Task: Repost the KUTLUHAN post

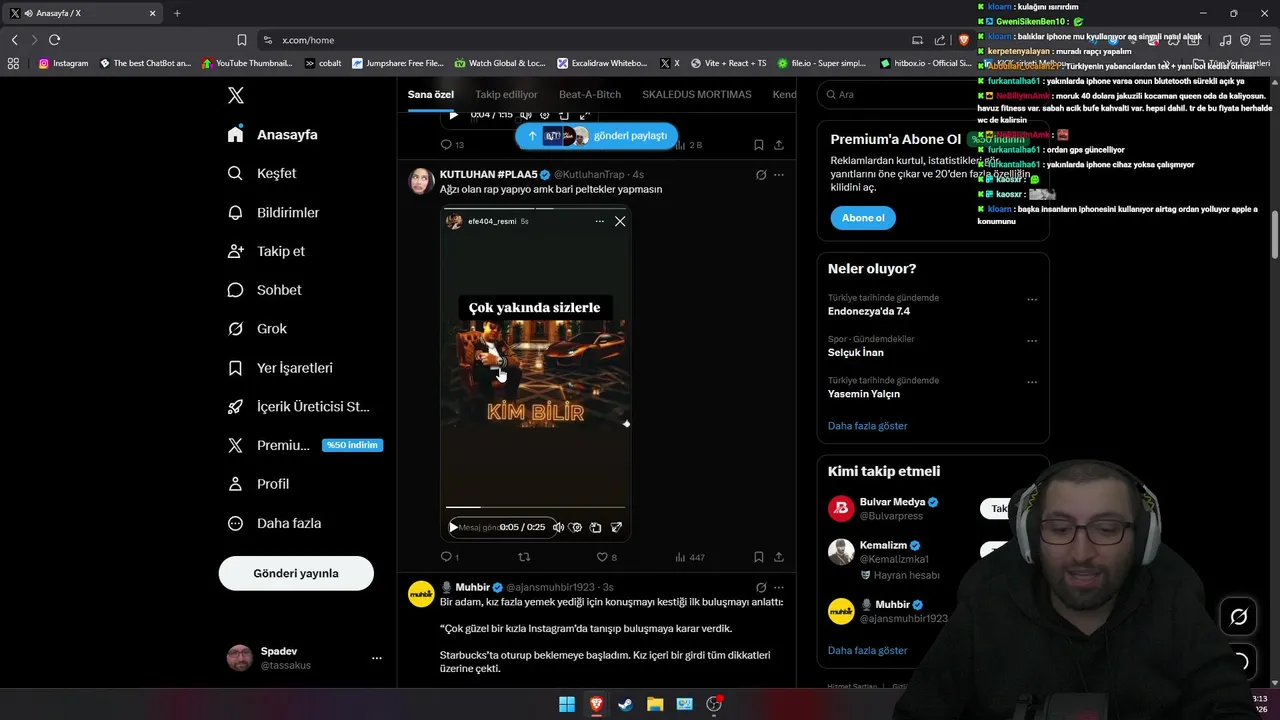Action: pos(523,557)
